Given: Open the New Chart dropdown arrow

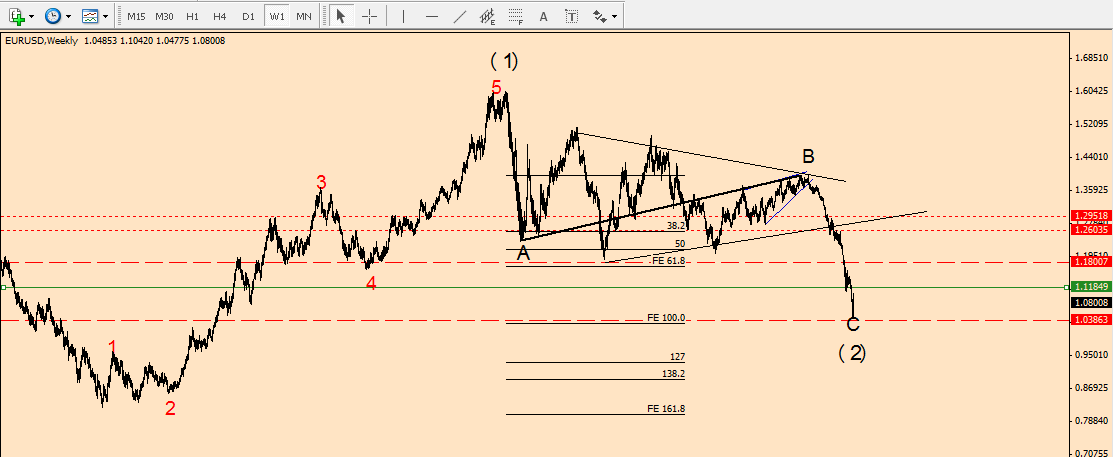Looking at the screenshot, I should point(31,16).
